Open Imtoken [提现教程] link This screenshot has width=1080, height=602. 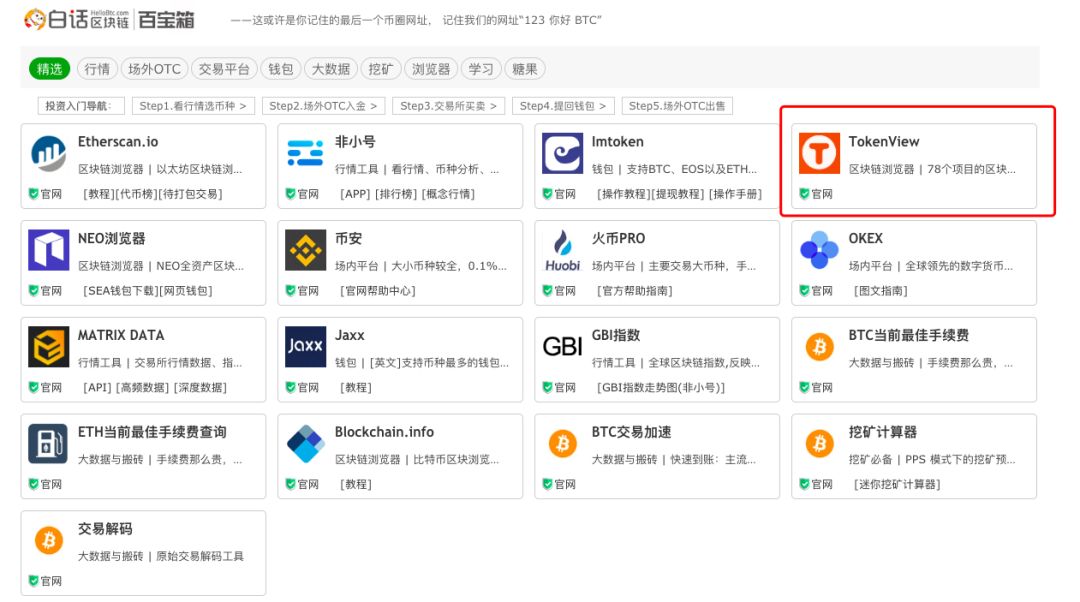point(680,194)
